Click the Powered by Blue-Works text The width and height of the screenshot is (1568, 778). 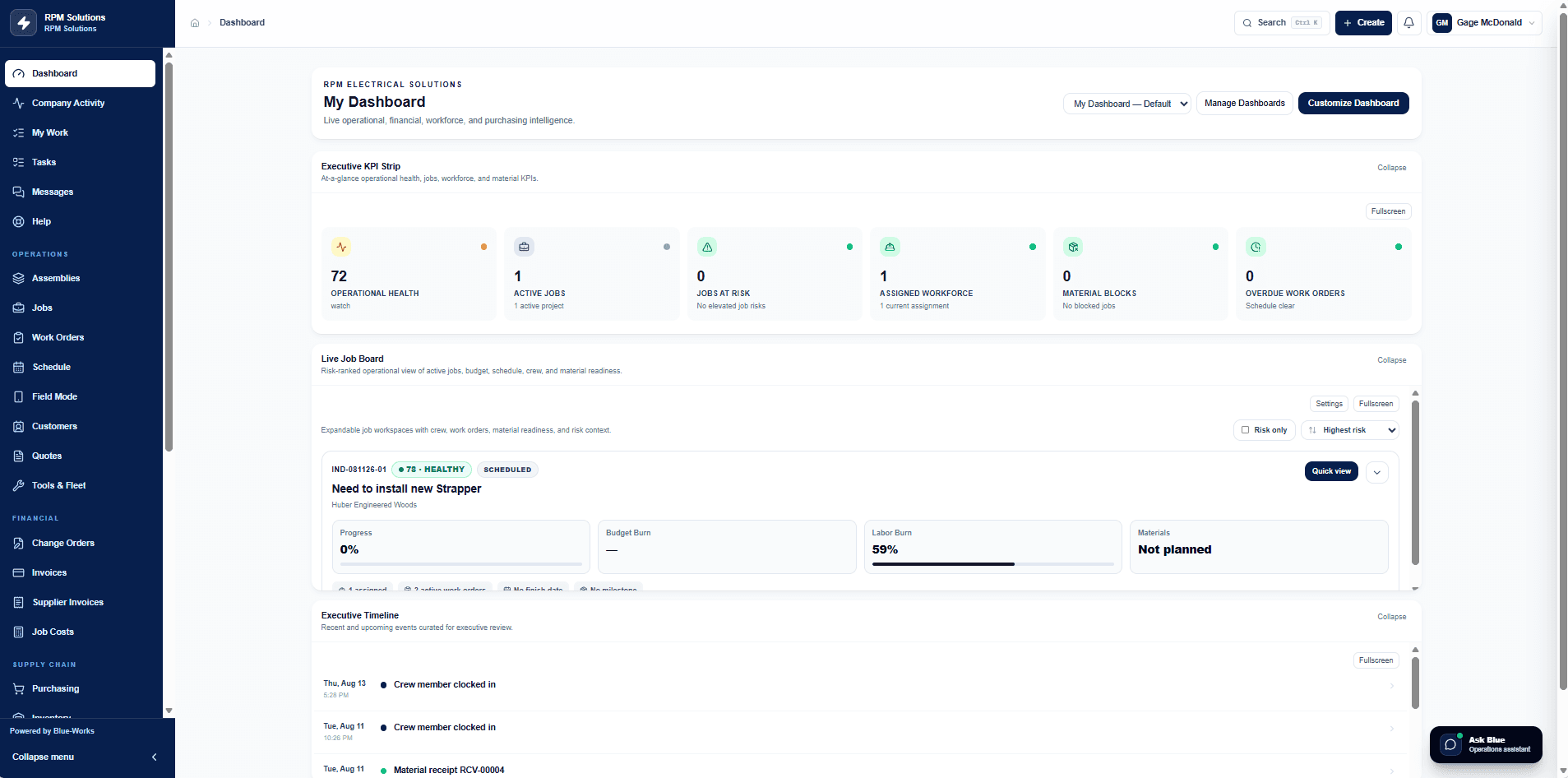coord(52,731)
